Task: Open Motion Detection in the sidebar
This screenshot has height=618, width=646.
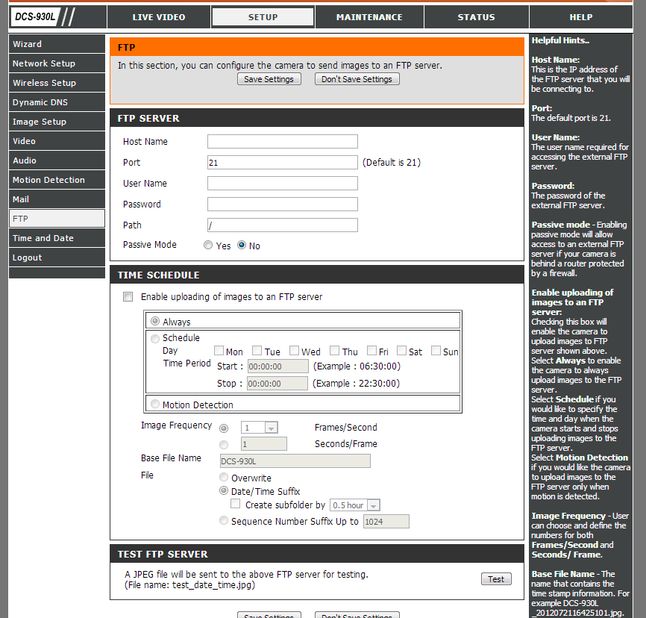Action: pos(57,180)
